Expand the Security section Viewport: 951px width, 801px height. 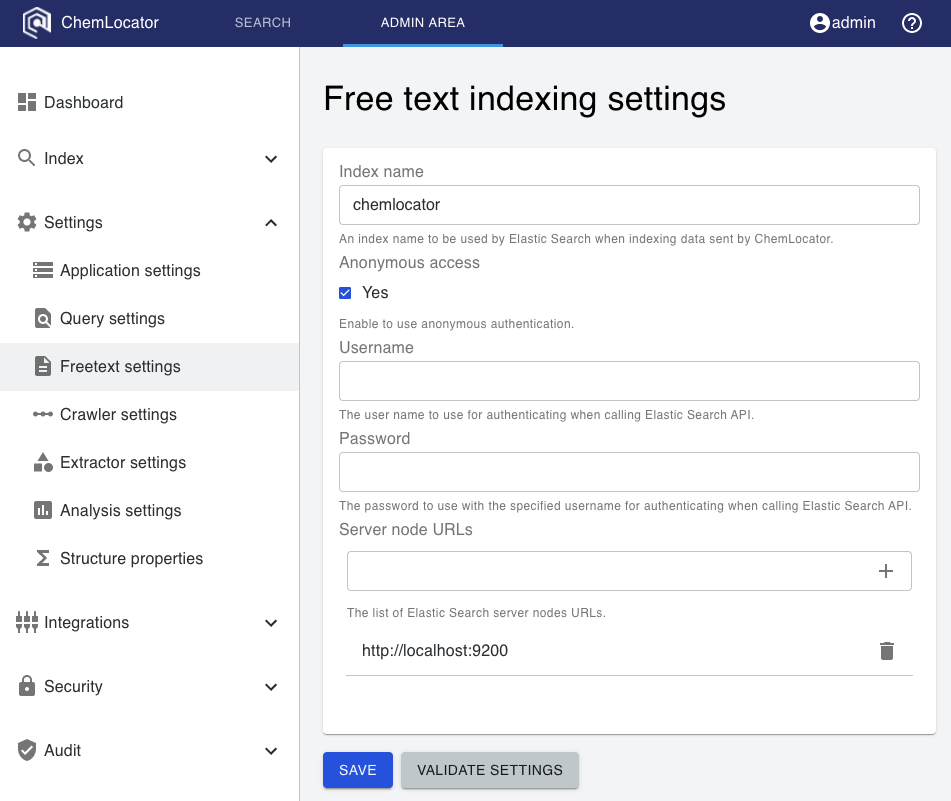pos(270,687)
